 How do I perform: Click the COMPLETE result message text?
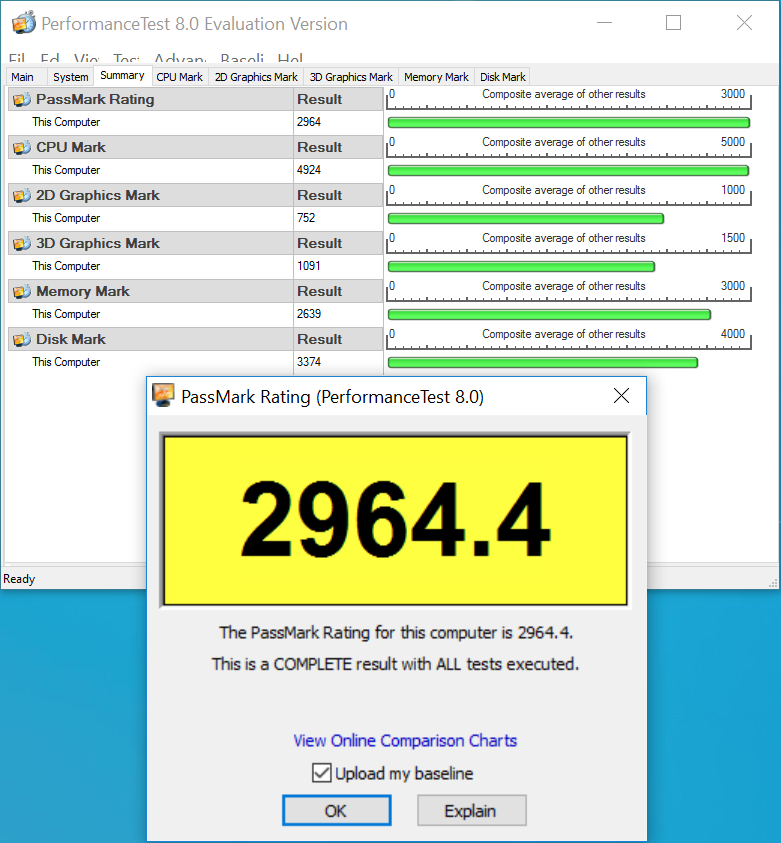click(395, 664)
